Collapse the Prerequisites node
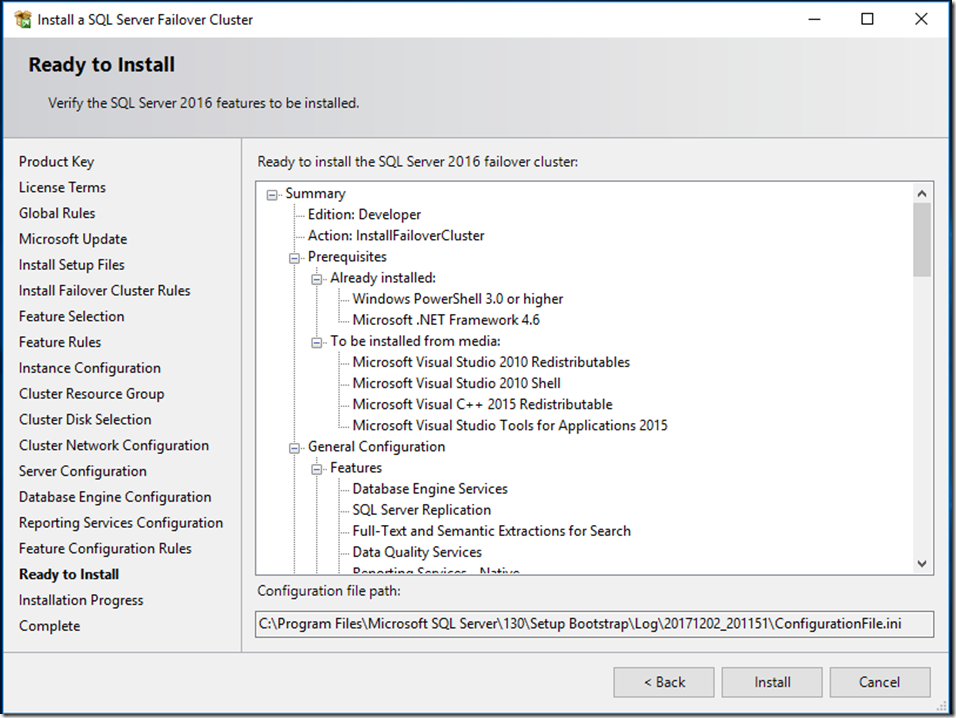Viewport: 956px width, 718px height. (294, 258)
